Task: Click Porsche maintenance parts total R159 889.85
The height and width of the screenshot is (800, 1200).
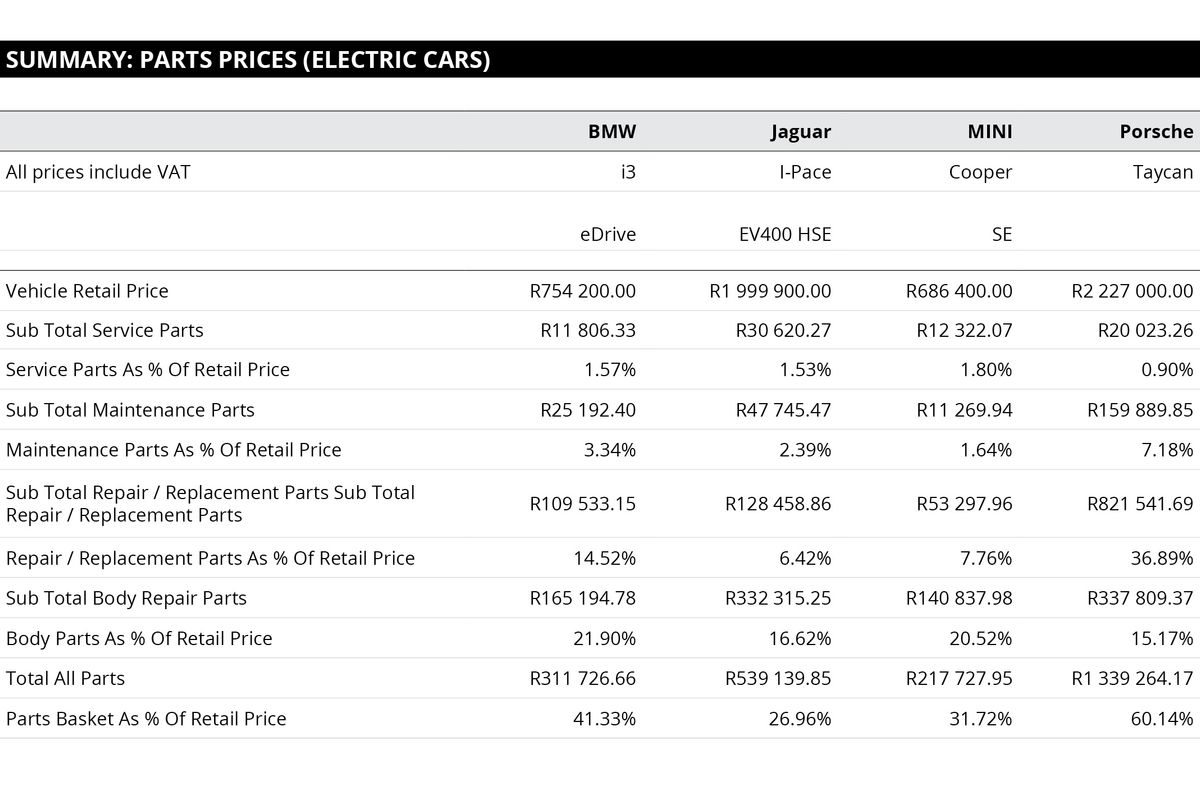Action: [x=1140, y=410]
